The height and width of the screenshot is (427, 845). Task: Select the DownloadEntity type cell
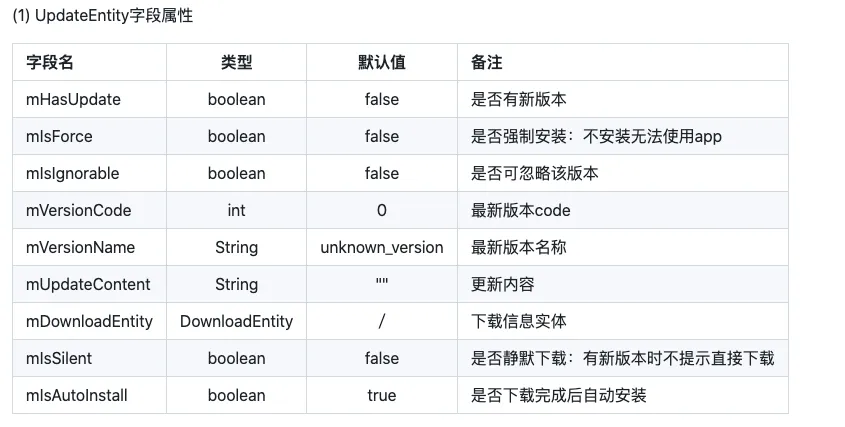click(237, 321)
